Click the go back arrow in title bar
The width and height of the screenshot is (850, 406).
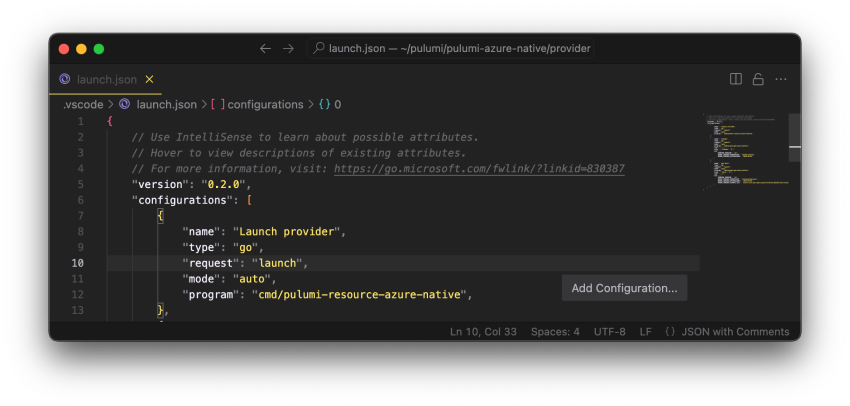coord(265,48)
